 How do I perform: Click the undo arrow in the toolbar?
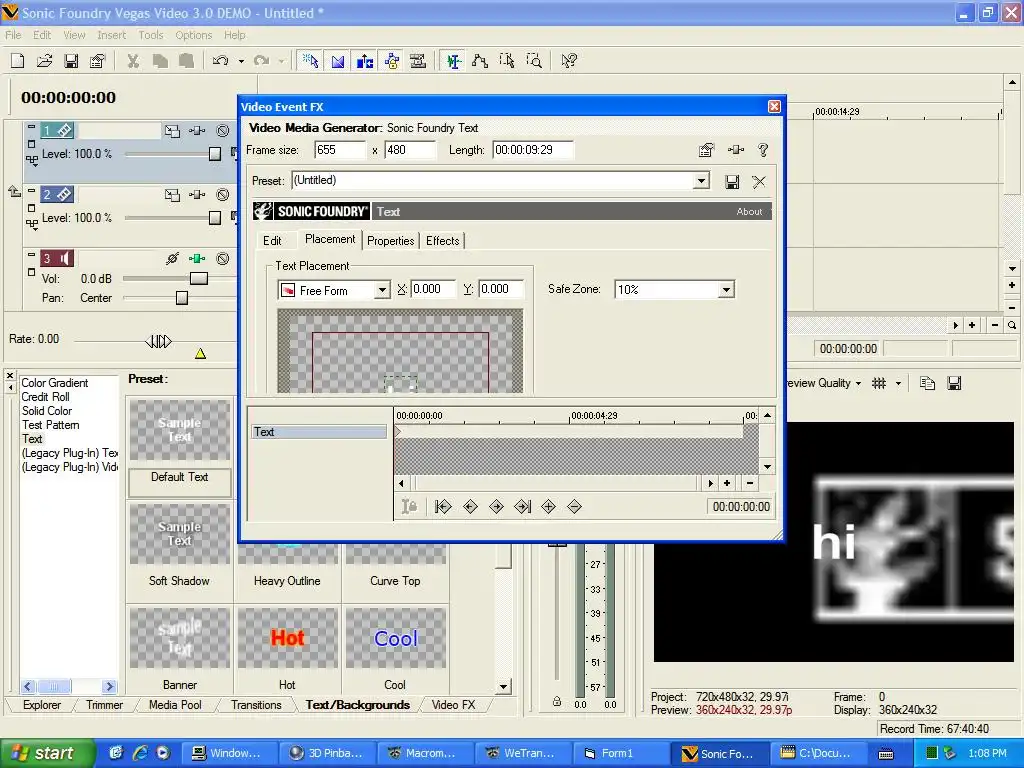(x=221, y=61)
